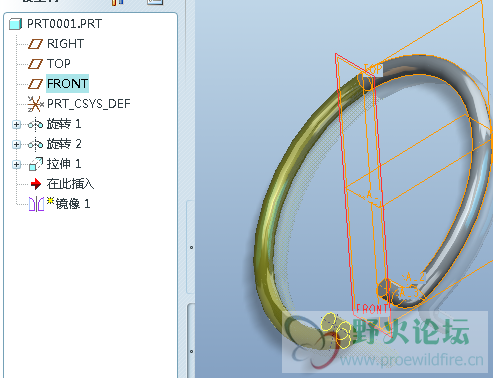Click the TOP plane label in viewport
Screen dimensions: 493x378
[373, 69]
